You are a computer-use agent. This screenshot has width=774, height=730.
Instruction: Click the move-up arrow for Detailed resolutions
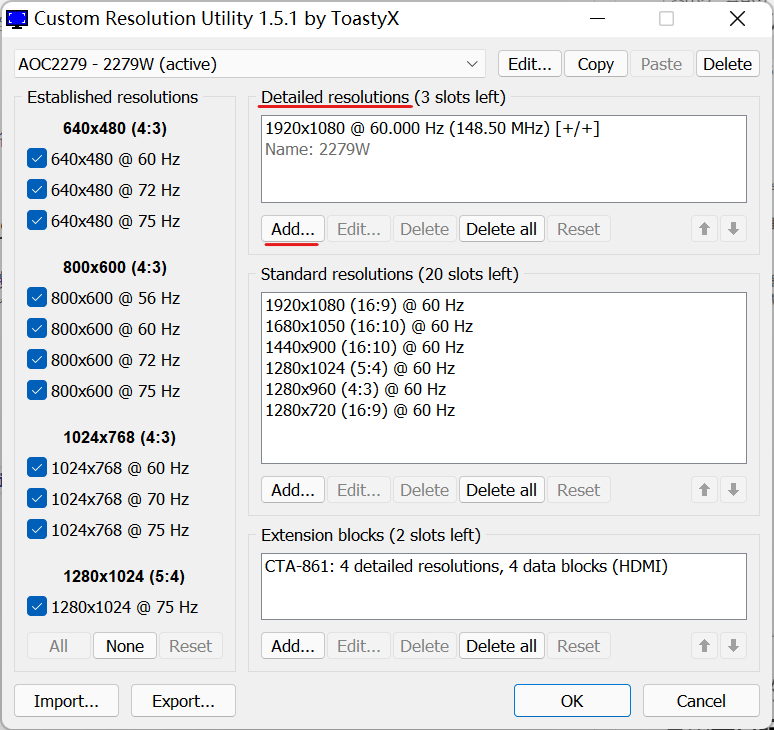point(705,229)
